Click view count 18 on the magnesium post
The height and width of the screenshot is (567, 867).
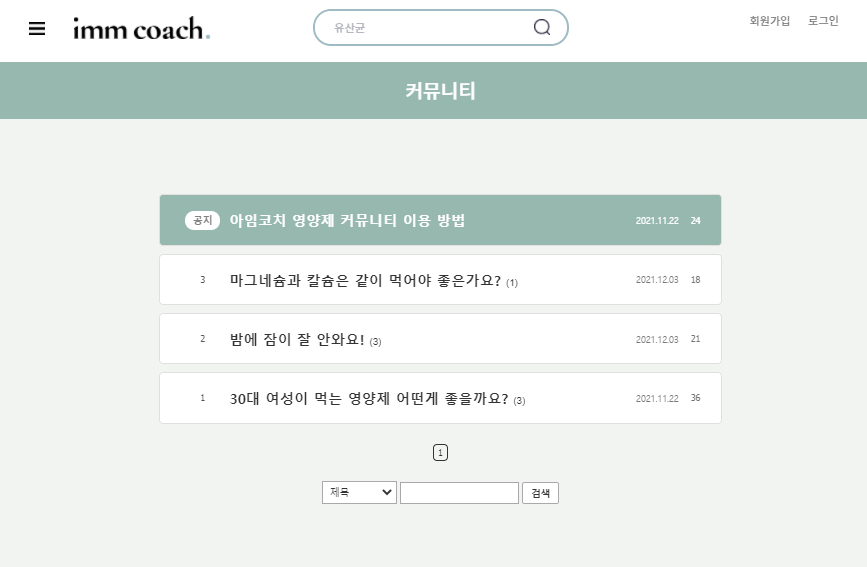(696, 280)
